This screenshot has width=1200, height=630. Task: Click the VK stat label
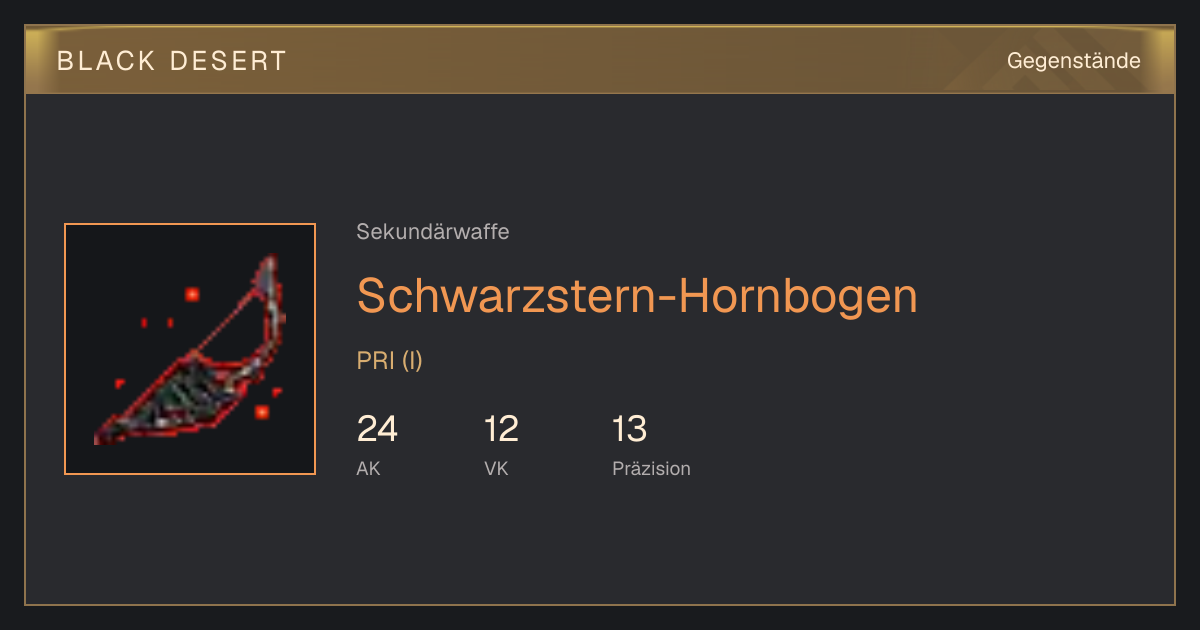pos(496,468)
